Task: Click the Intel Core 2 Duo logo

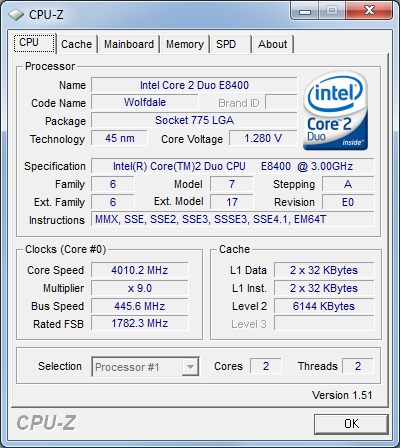Action: (x=335, y=111)
